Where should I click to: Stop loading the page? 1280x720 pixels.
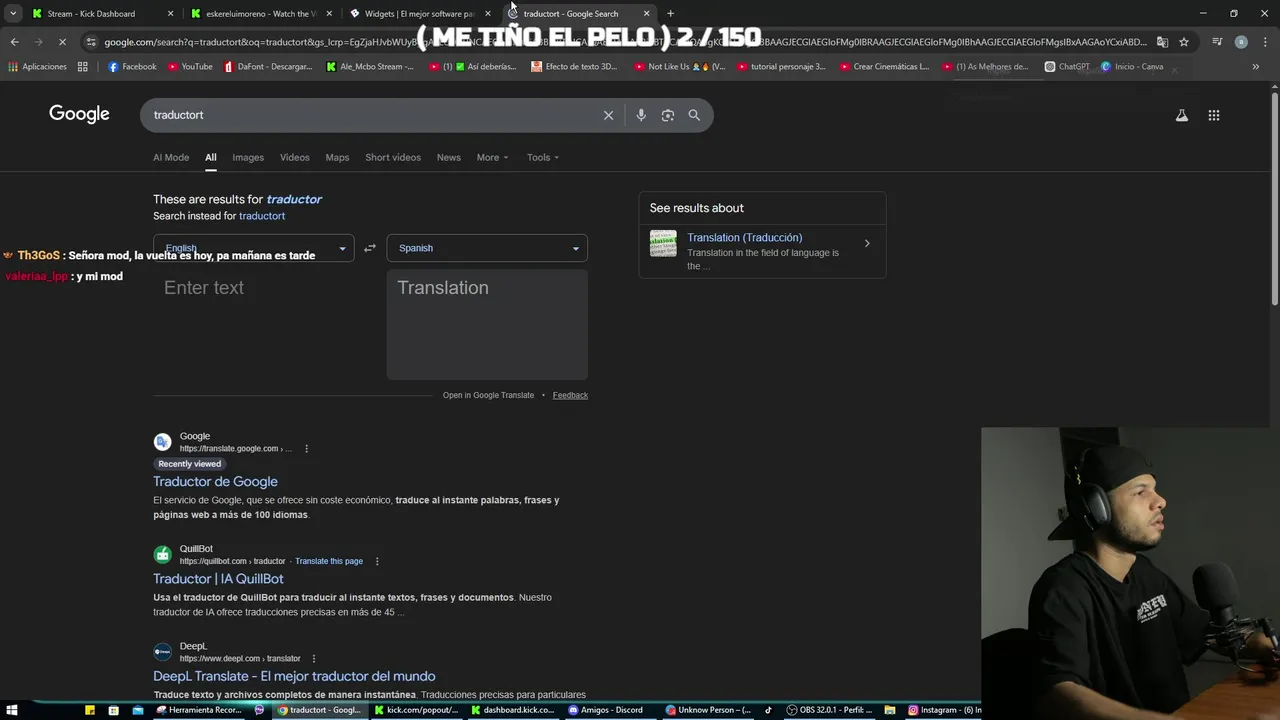[x=62, y=42]
